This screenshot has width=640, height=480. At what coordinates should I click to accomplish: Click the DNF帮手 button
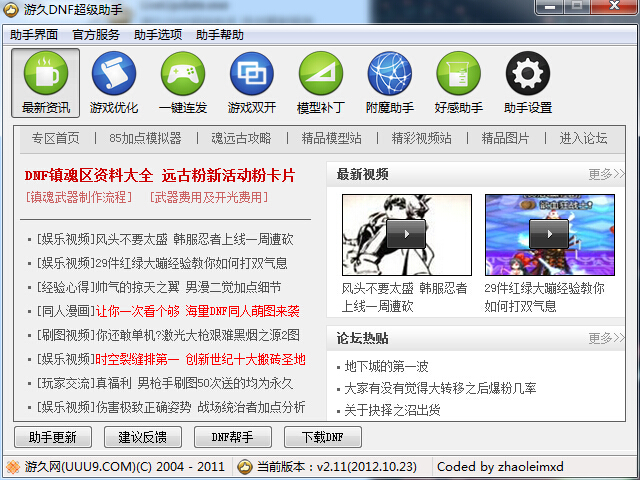(233, 437)
